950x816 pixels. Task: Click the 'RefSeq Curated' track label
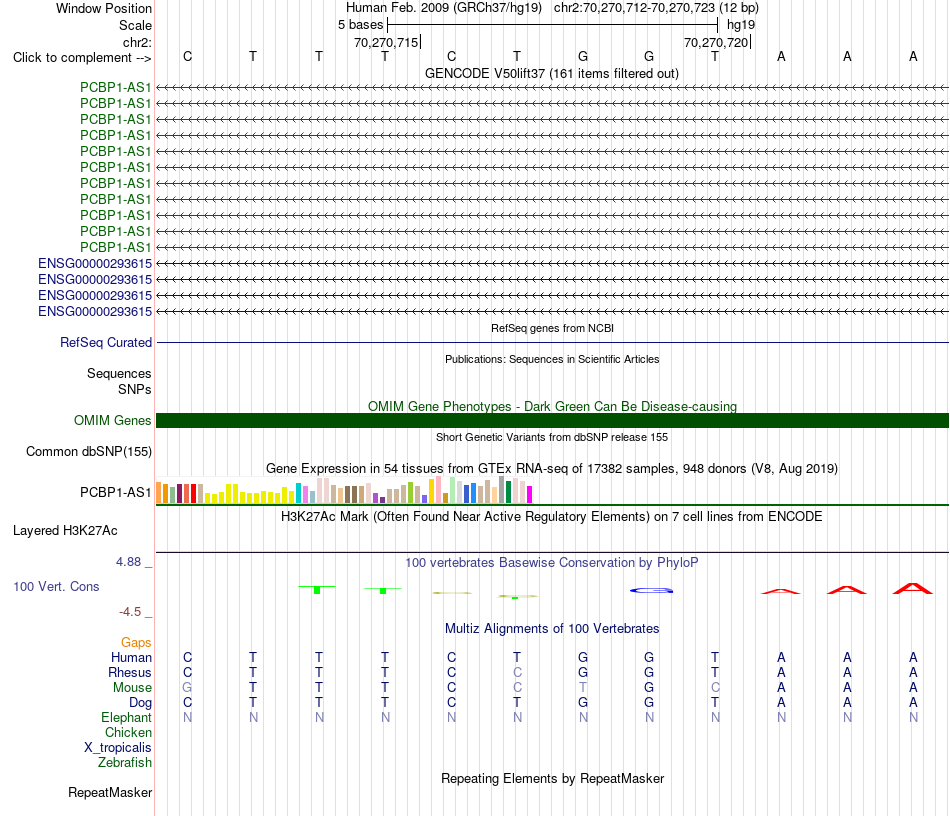[x=106, y=342]
